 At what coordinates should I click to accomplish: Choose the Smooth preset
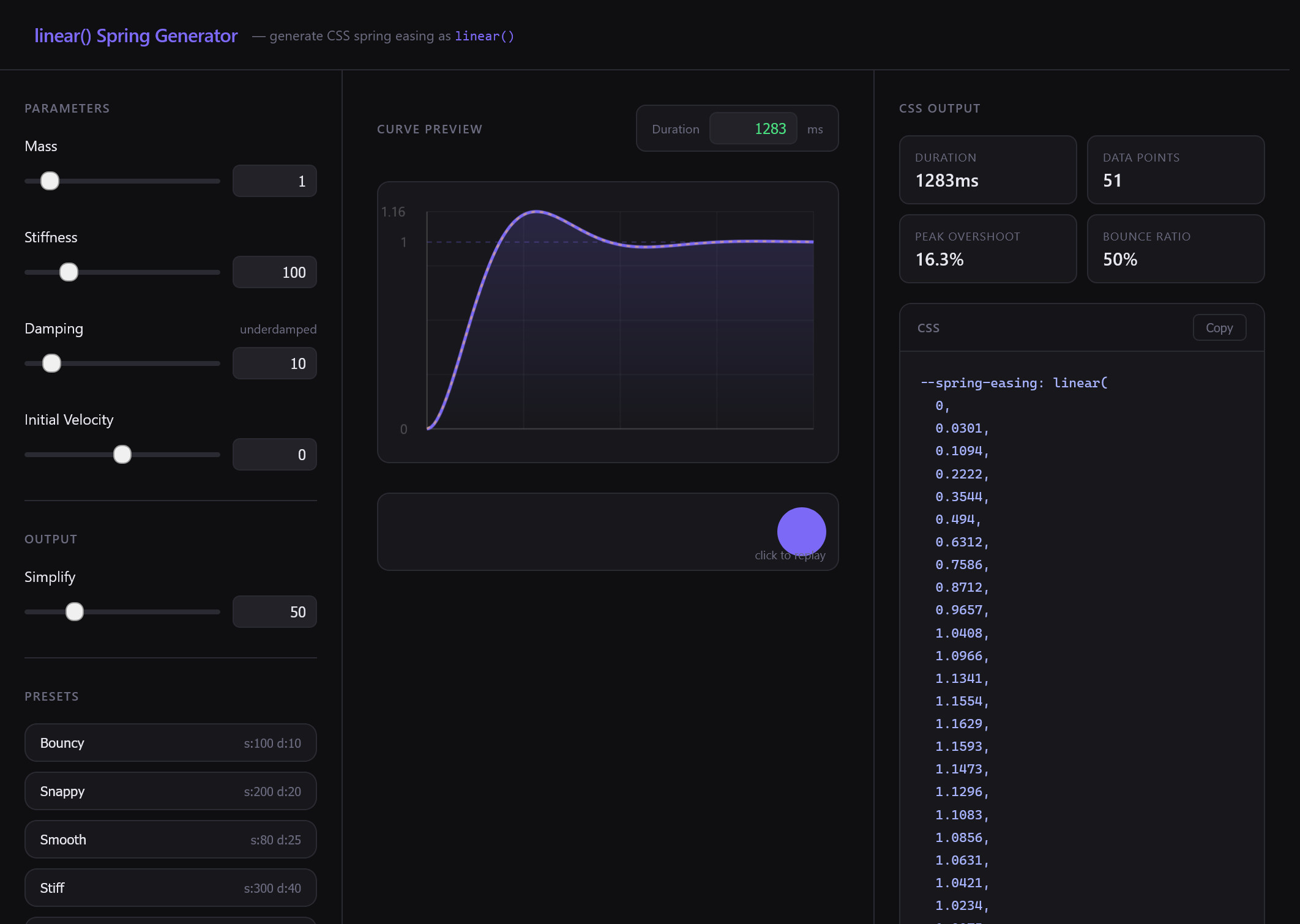pyautogui.click(x=170, y=840)
